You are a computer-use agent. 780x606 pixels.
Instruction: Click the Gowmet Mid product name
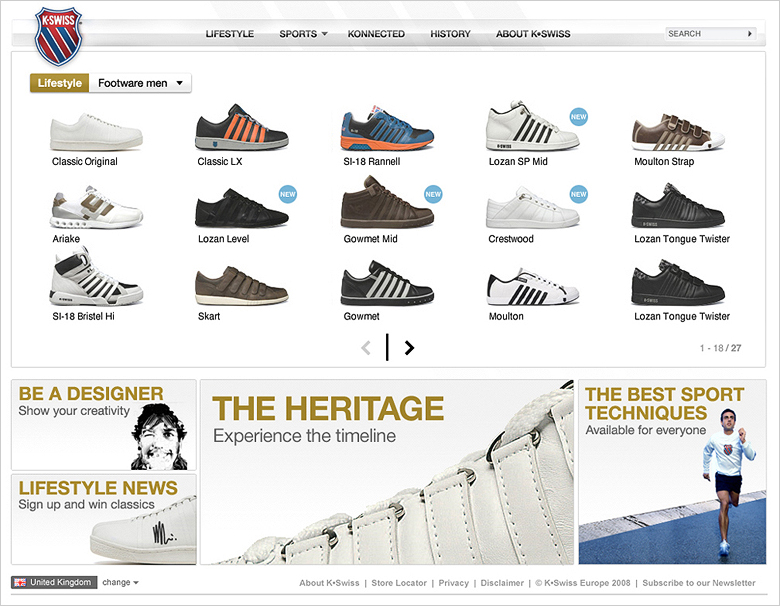[x=371, y=239]
